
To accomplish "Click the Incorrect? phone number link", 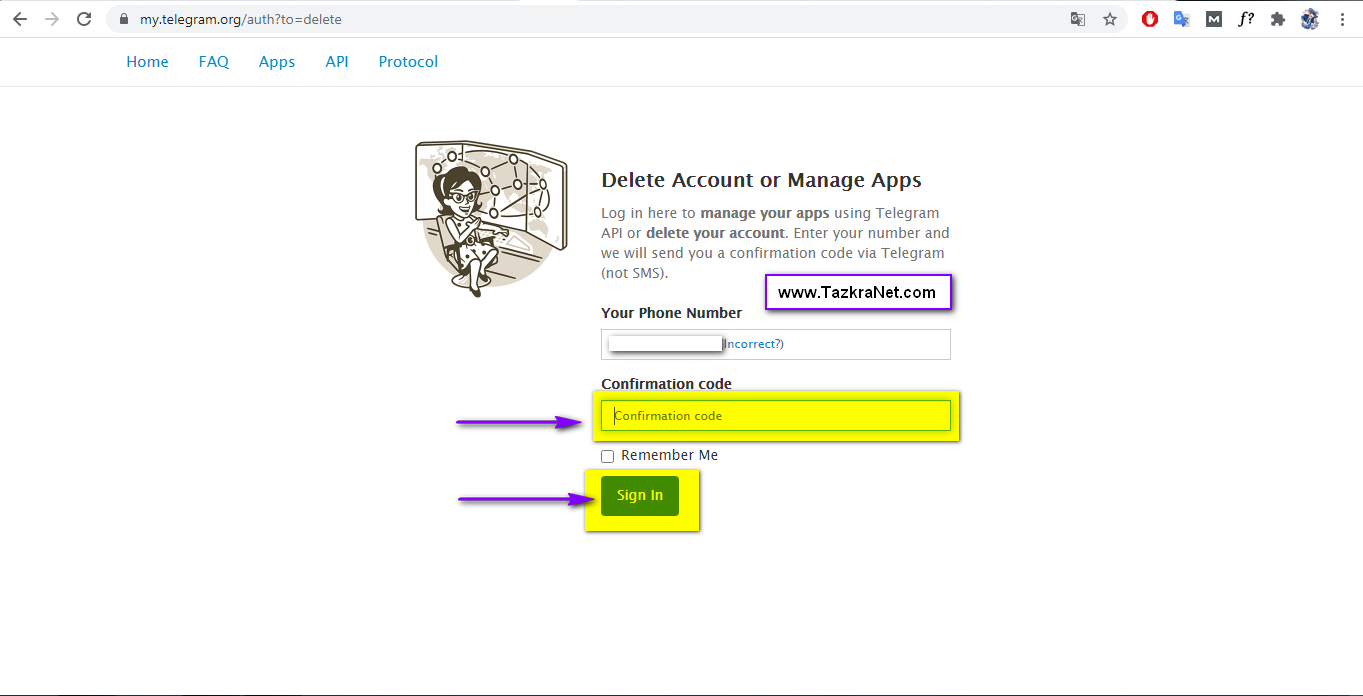I will (x=751, y=344).
